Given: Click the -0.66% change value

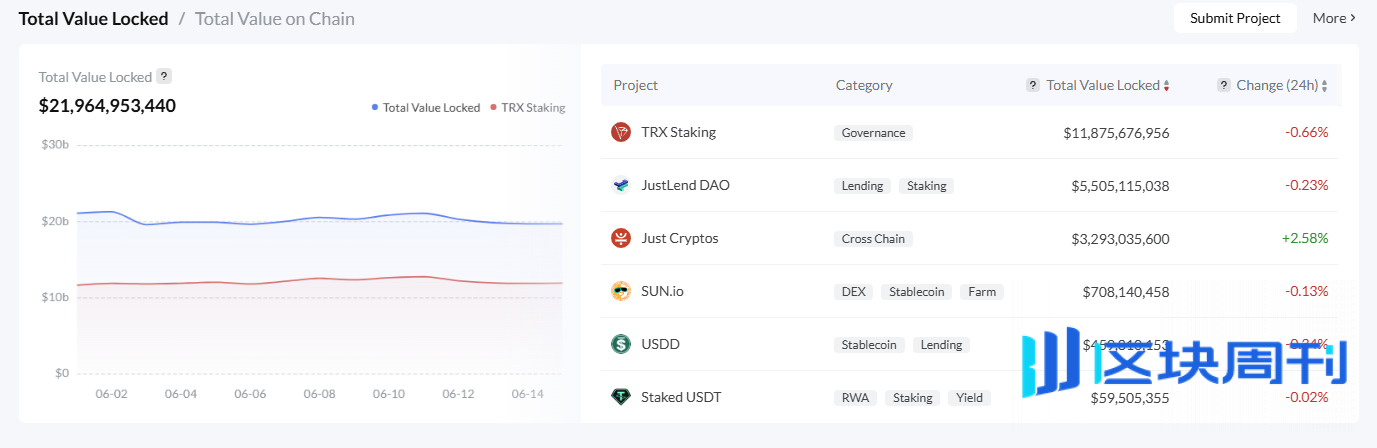Looking at the screenshot, I should click(x=1307, y=132).
